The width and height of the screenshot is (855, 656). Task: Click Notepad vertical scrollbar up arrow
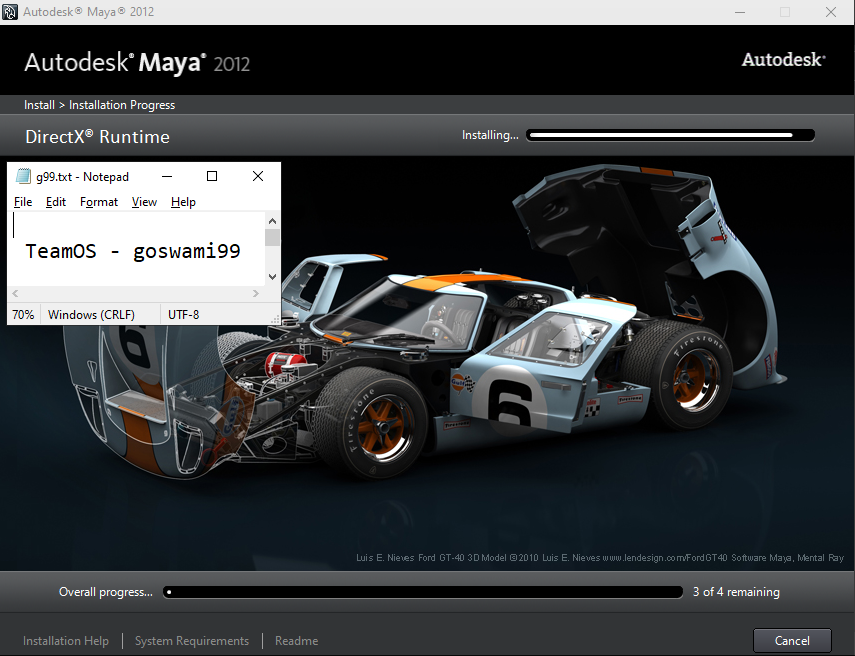273,221
